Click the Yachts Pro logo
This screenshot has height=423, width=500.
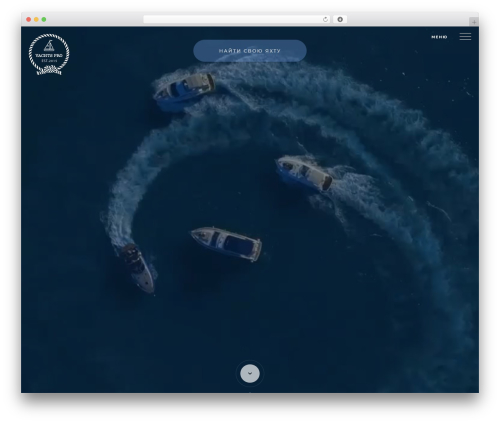point(49,54)
